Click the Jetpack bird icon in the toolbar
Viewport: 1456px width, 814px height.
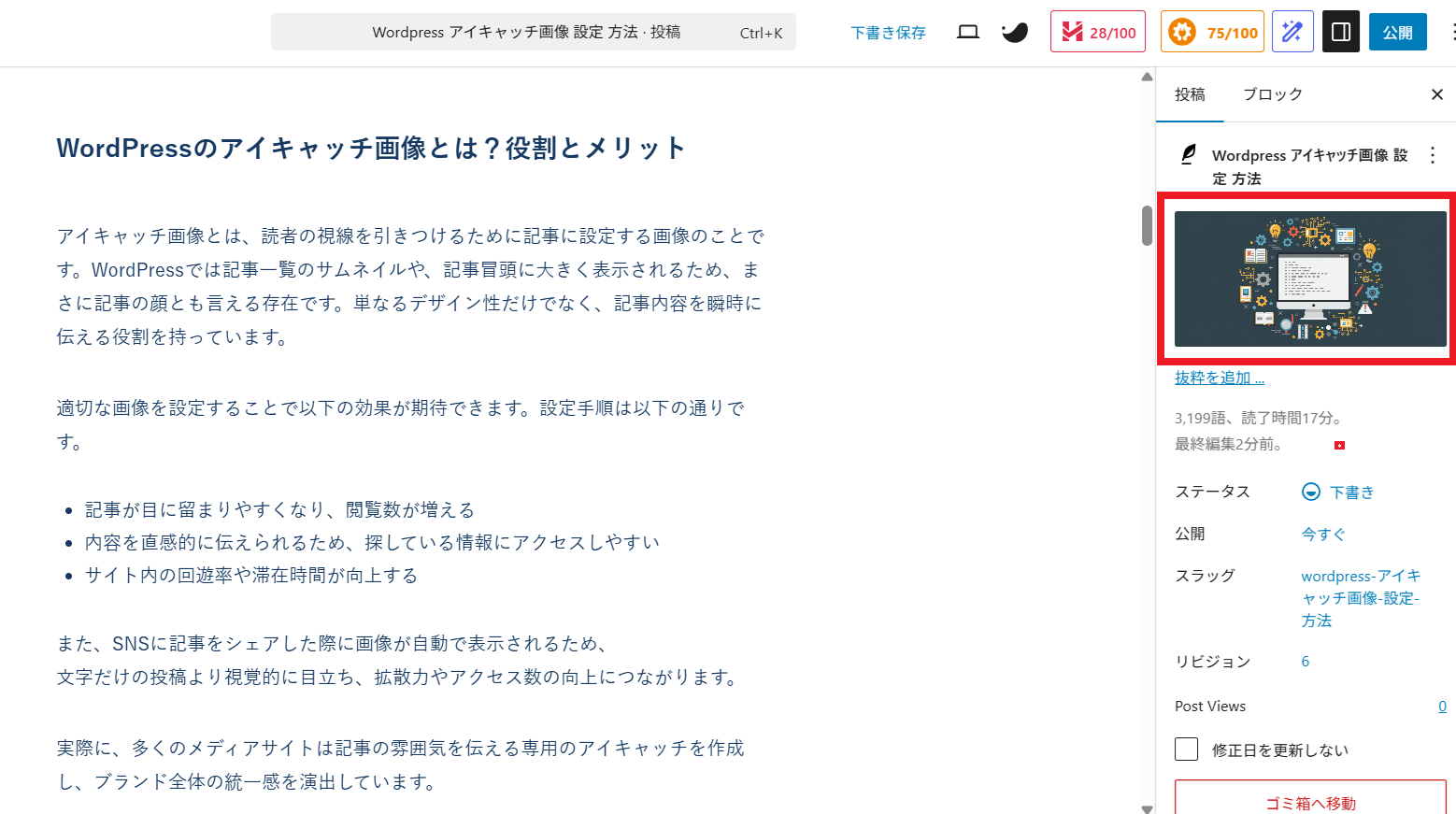[x=1014, y=33]
